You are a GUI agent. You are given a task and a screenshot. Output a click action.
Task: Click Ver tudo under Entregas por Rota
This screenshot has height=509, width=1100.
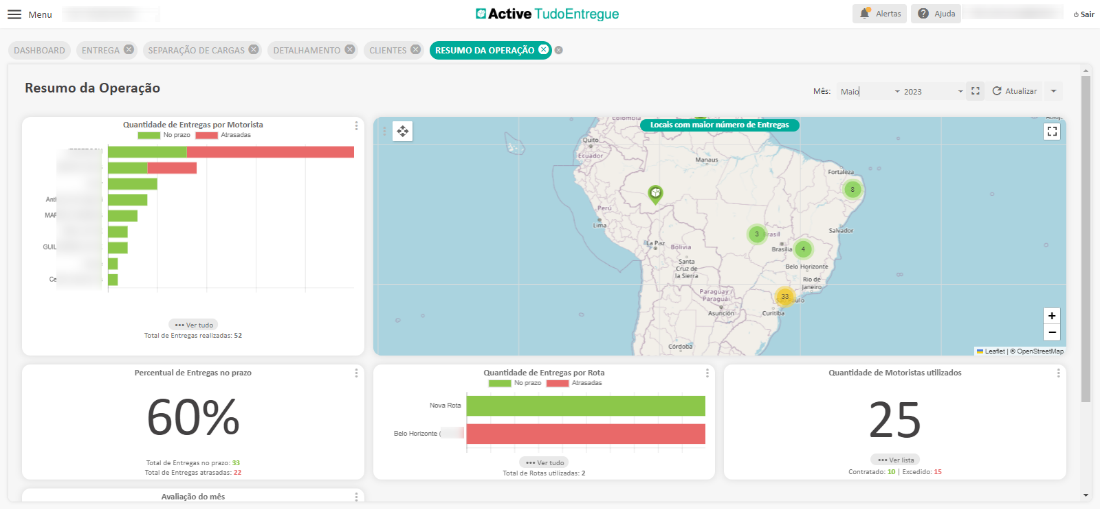pos(544,463)
